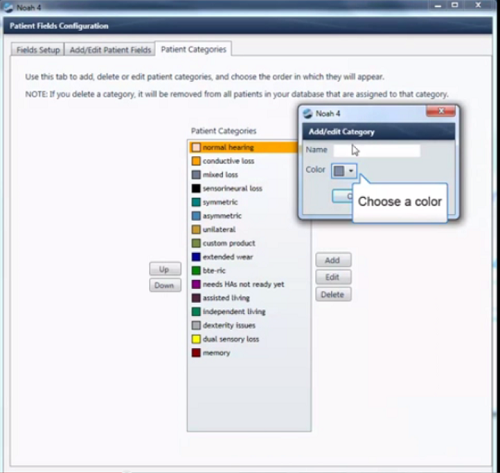
Task: Click the navy swatch beside extended wear
Action: click(x=196, y=257)
